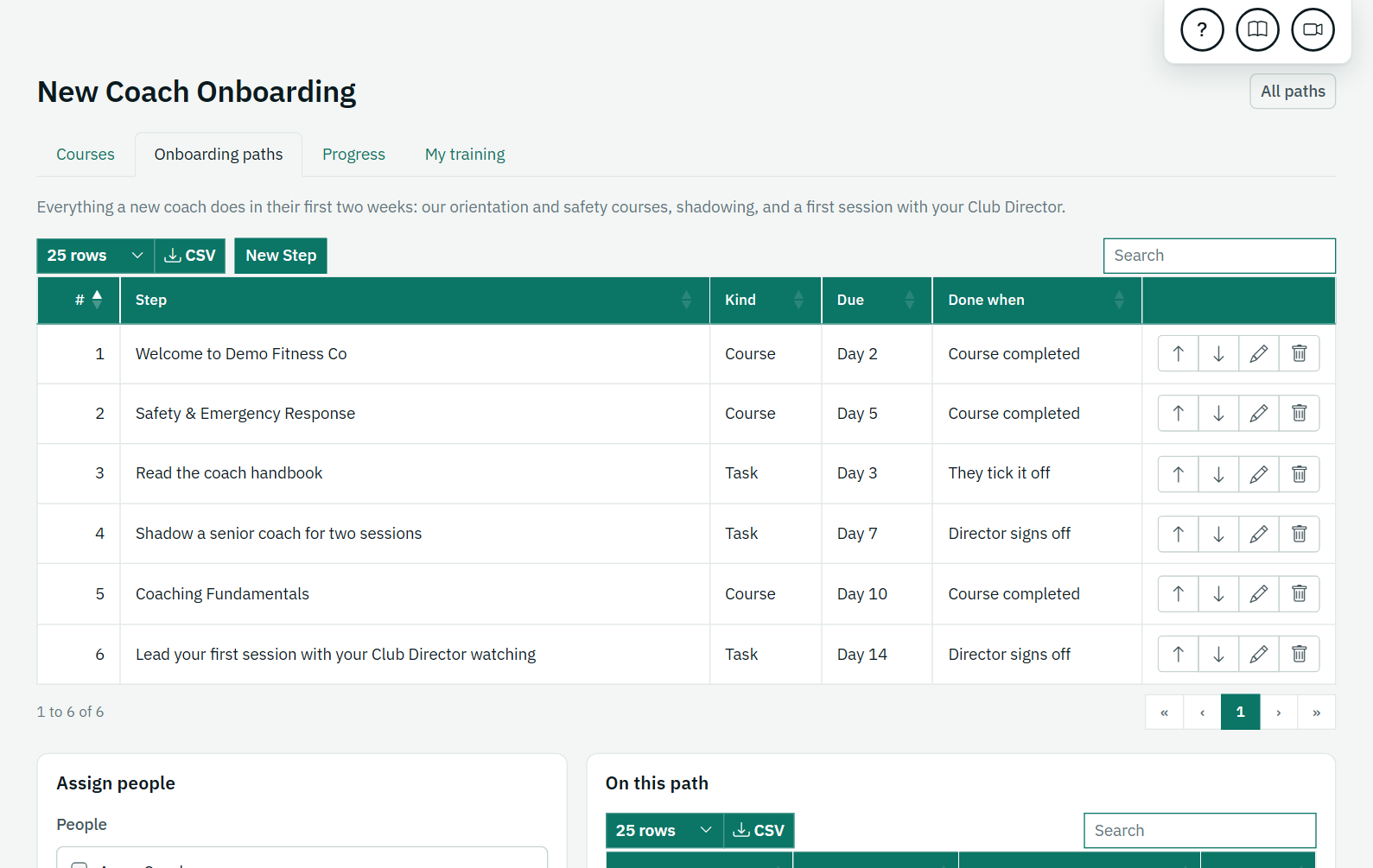Download steps table as CSV
Viewport: 1373px width, 868px height.
(x=190, y=256)
